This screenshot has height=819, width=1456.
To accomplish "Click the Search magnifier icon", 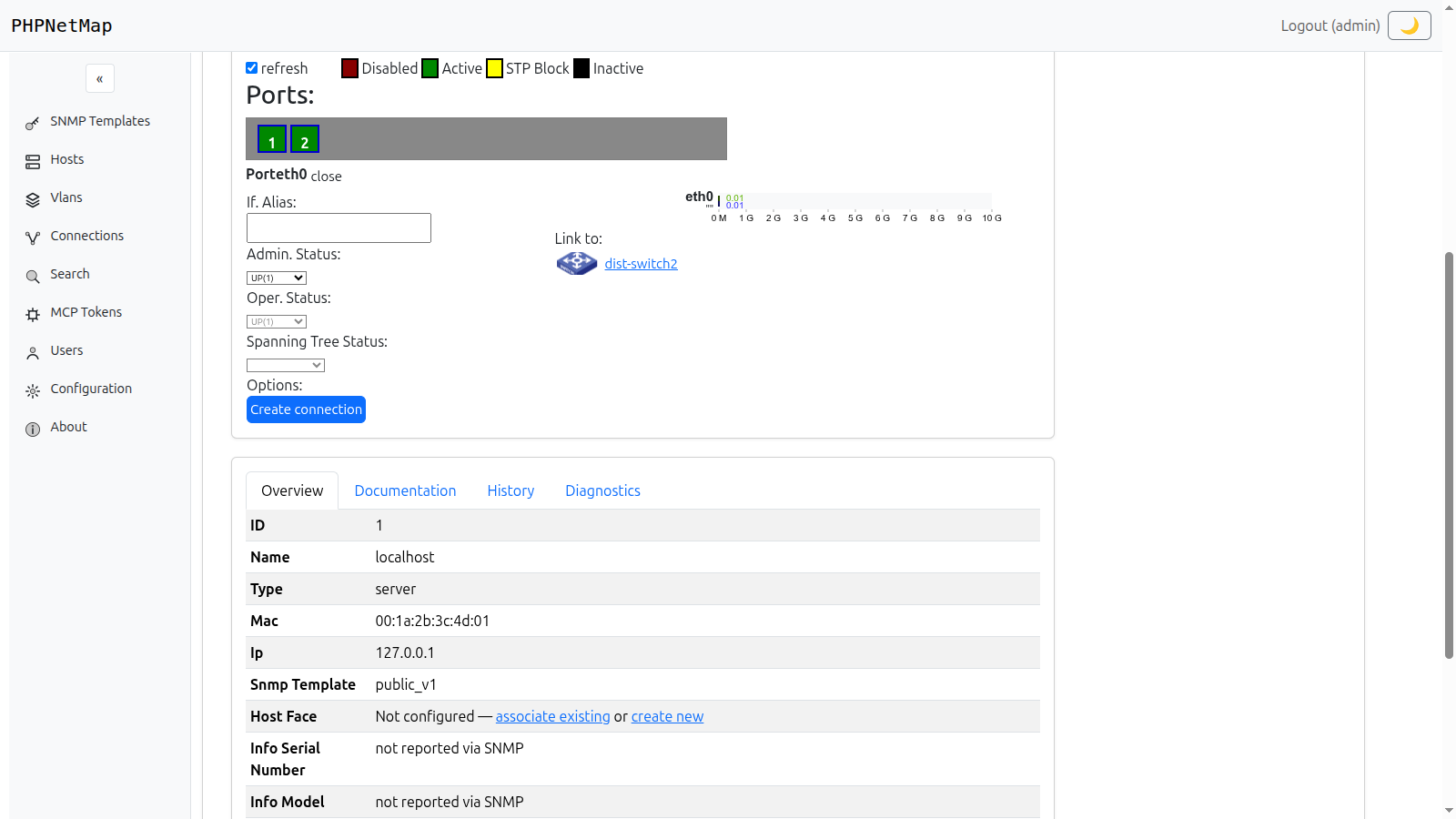I will 33,276.
